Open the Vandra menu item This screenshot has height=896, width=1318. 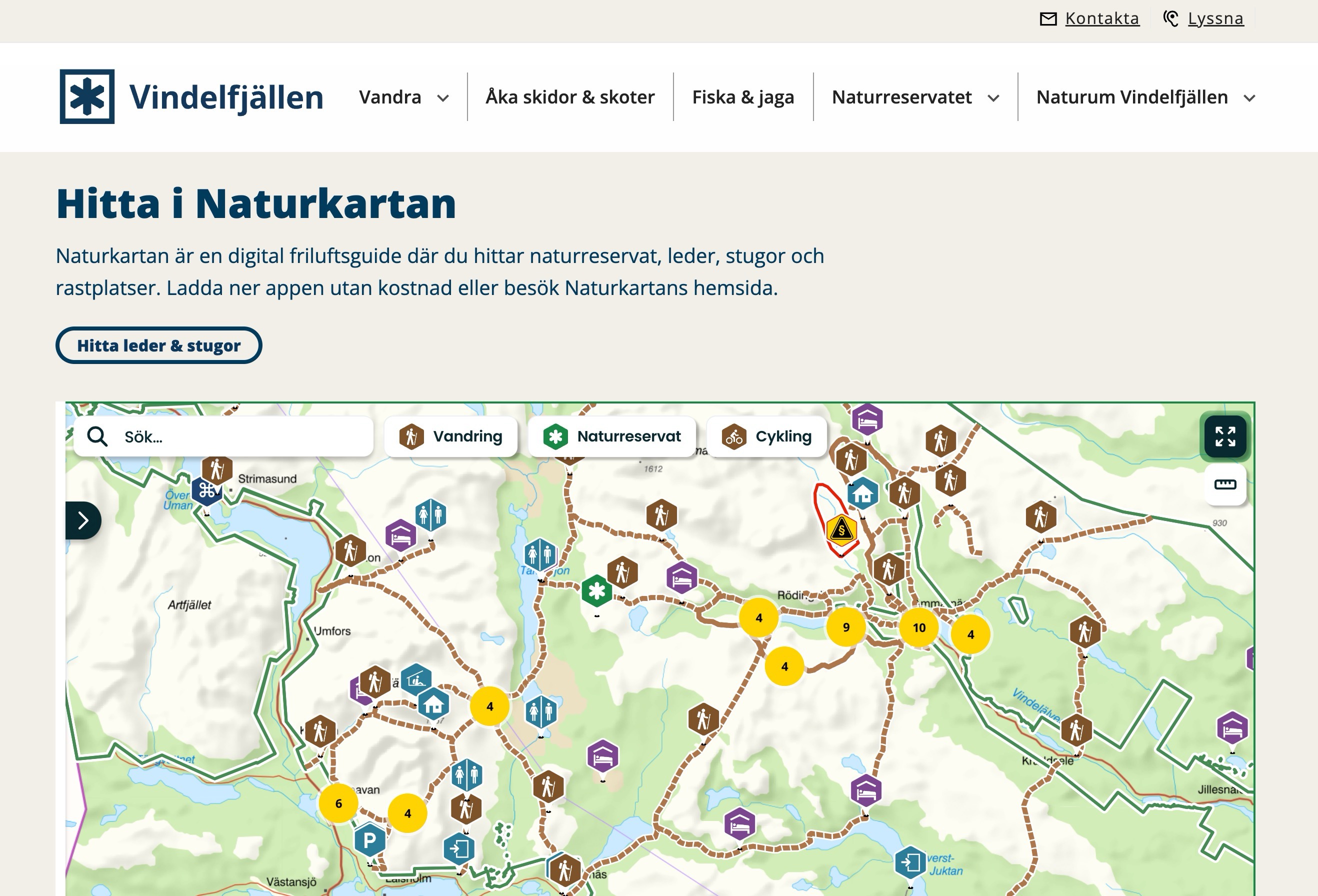[x=390, y=97]
